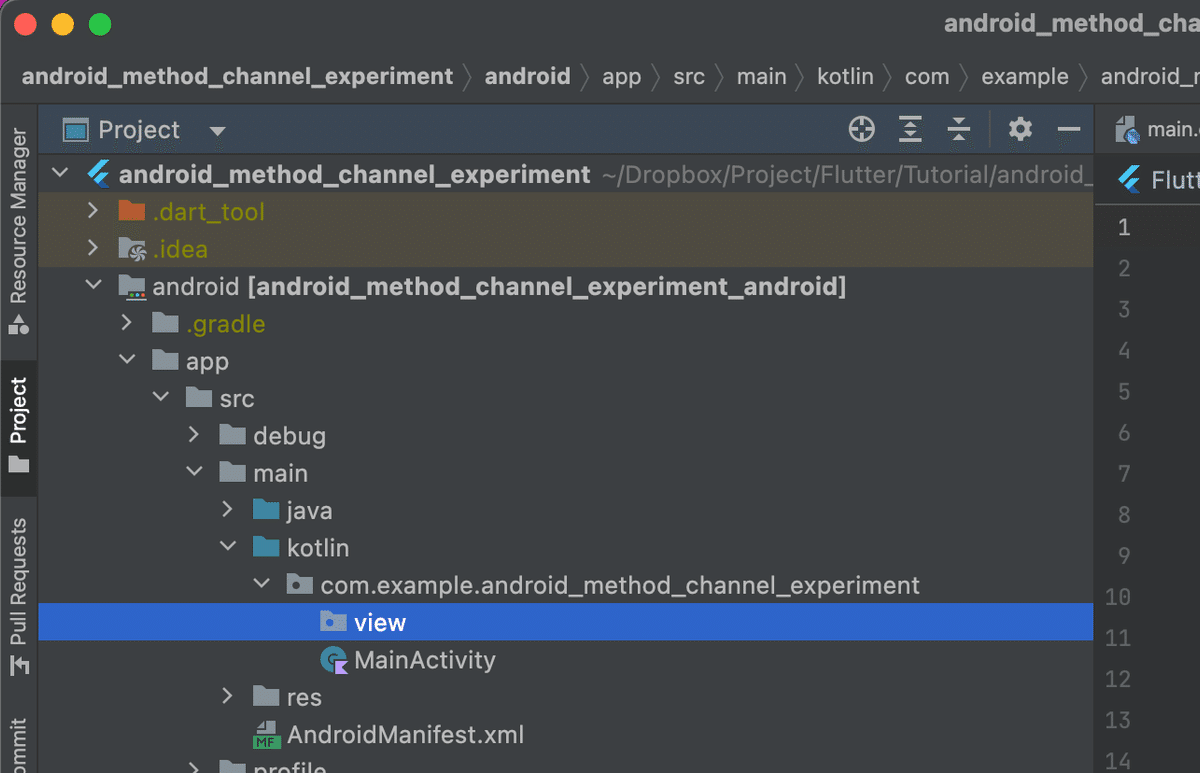1200x773 pixels.
Task: Click "android" in the navigation breadcrumb
Action: tap(527, 76)
